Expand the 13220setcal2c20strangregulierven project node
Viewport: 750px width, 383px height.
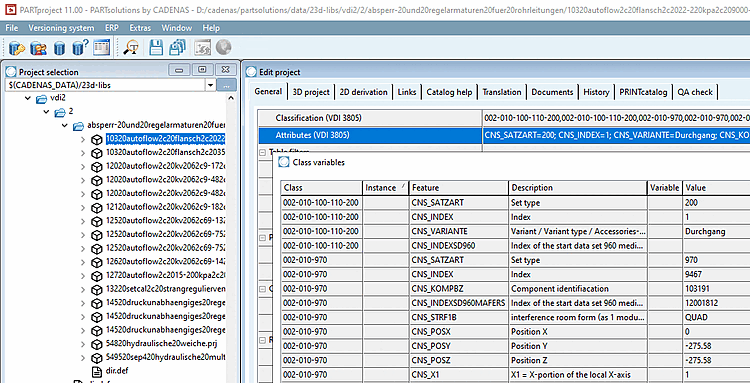coord(83,289)
